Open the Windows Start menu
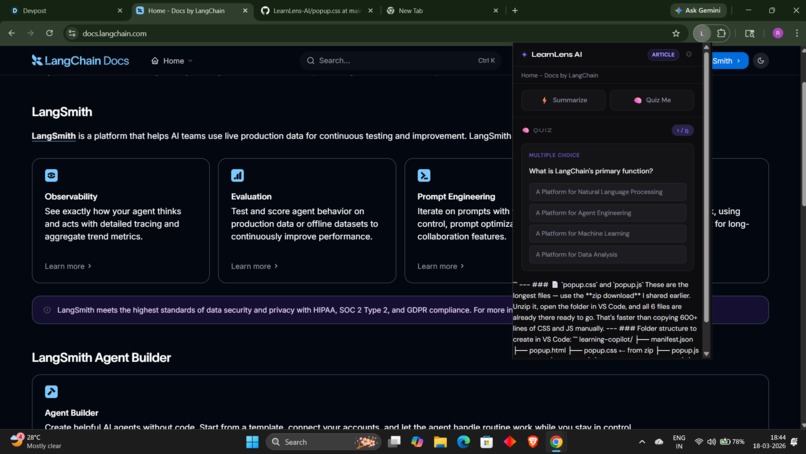 point(252,442)
